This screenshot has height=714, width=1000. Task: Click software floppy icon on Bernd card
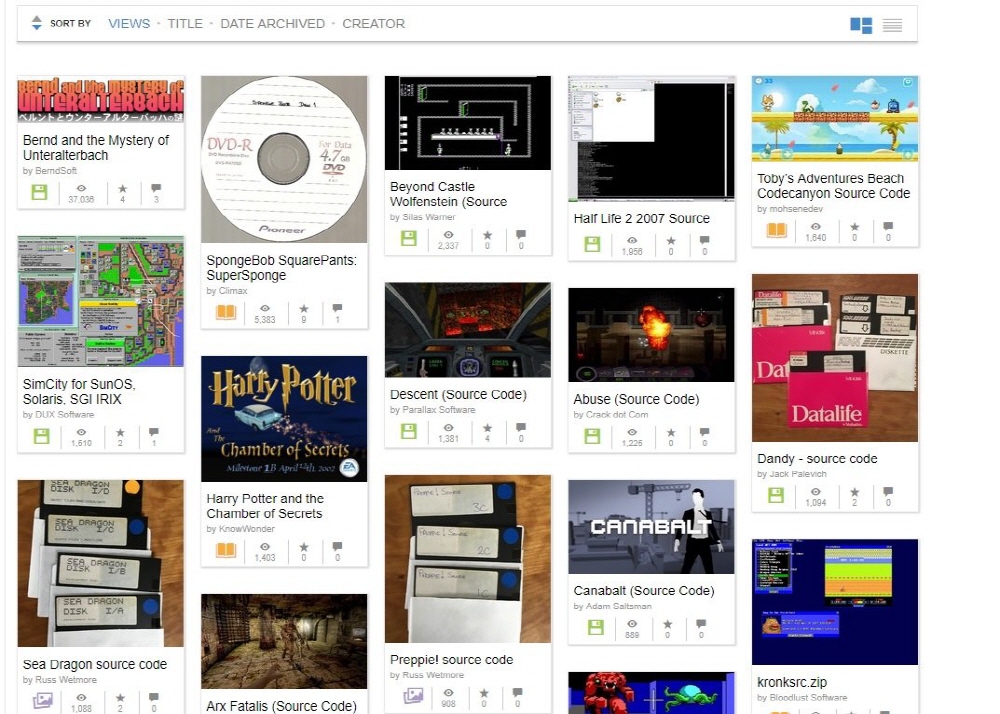(x=39, y=192)
